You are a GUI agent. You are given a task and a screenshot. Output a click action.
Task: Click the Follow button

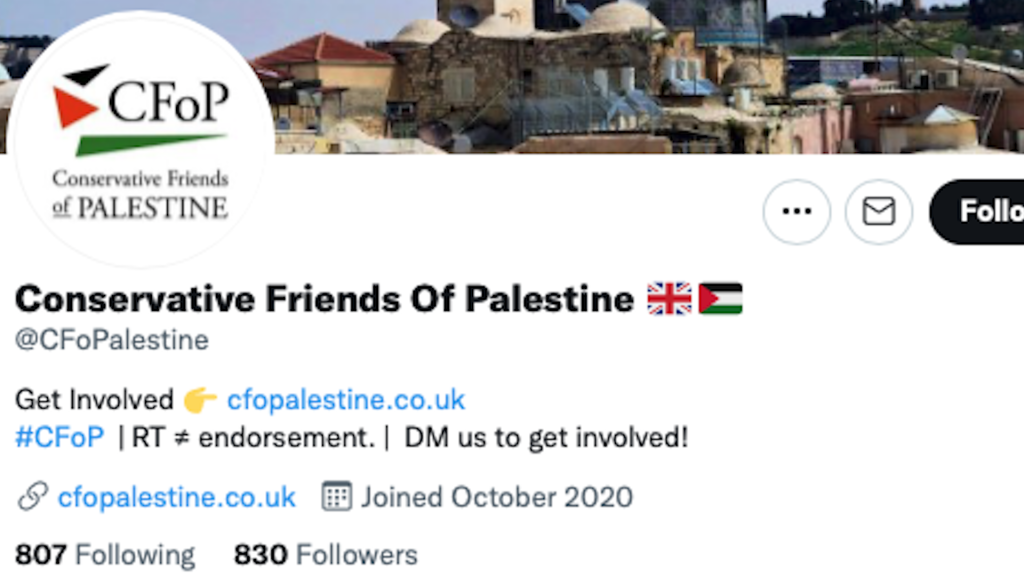pos(980,212)
